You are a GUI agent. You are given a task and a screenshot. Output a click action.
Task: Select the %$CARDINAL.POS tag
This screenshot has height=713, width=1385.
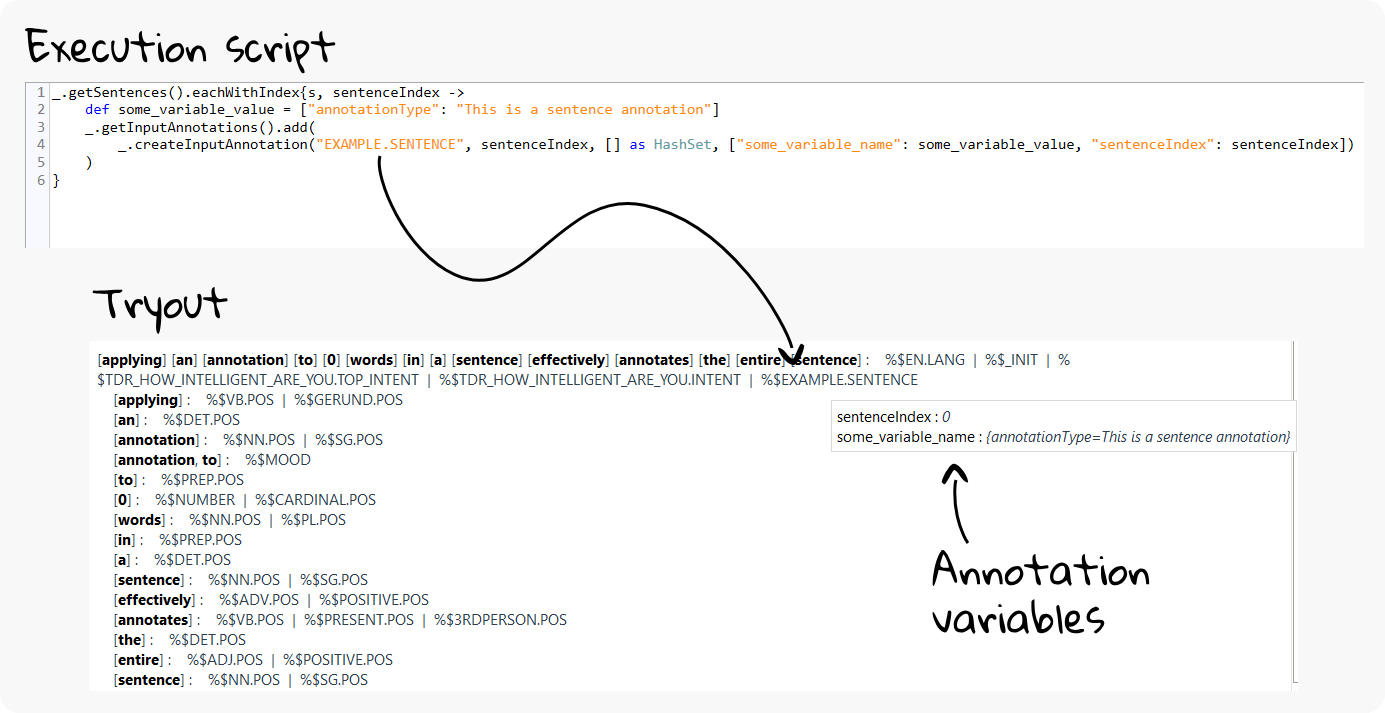pos(315,500)
